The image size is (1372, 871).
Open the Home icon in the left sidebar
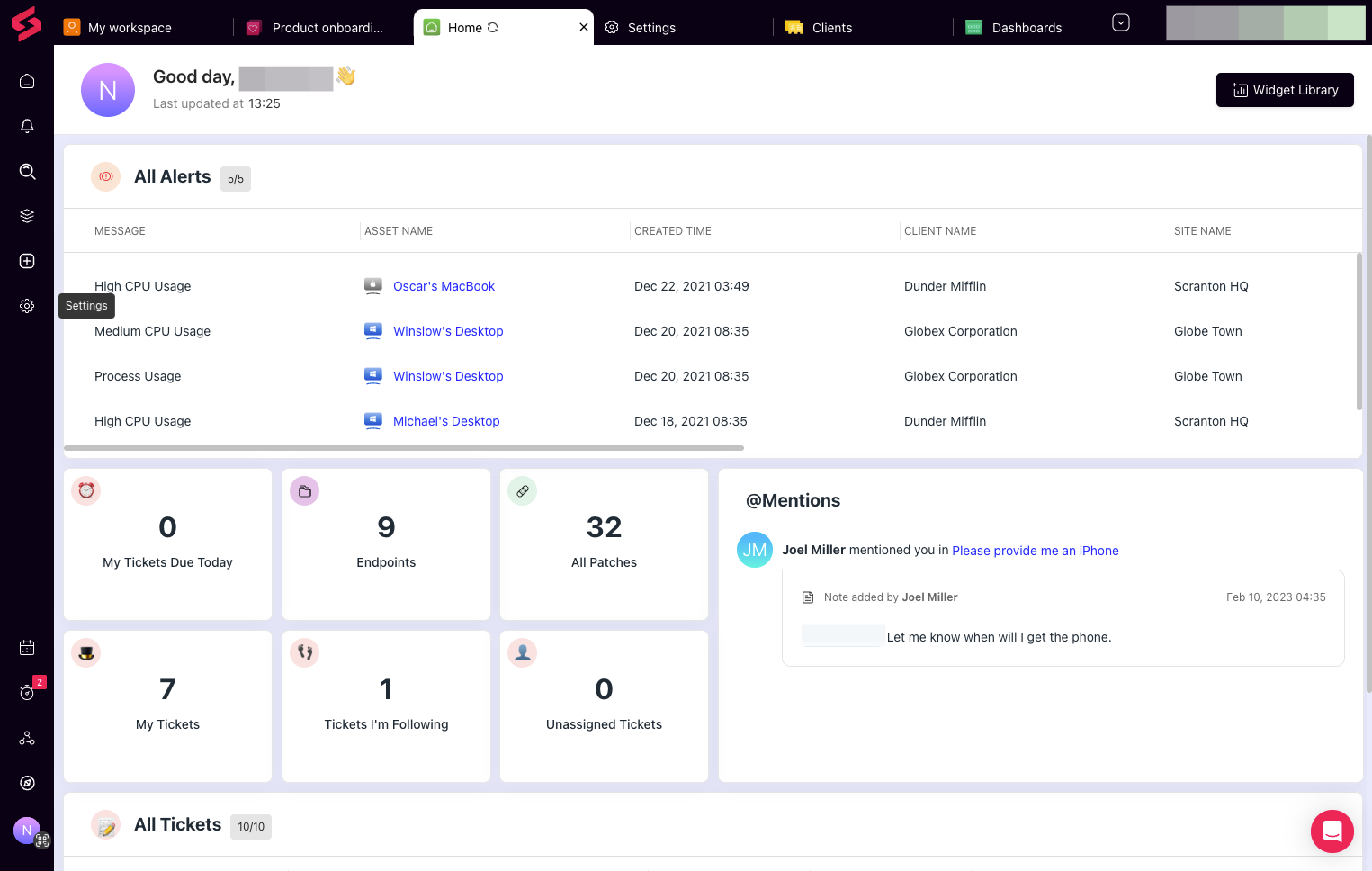27,81
